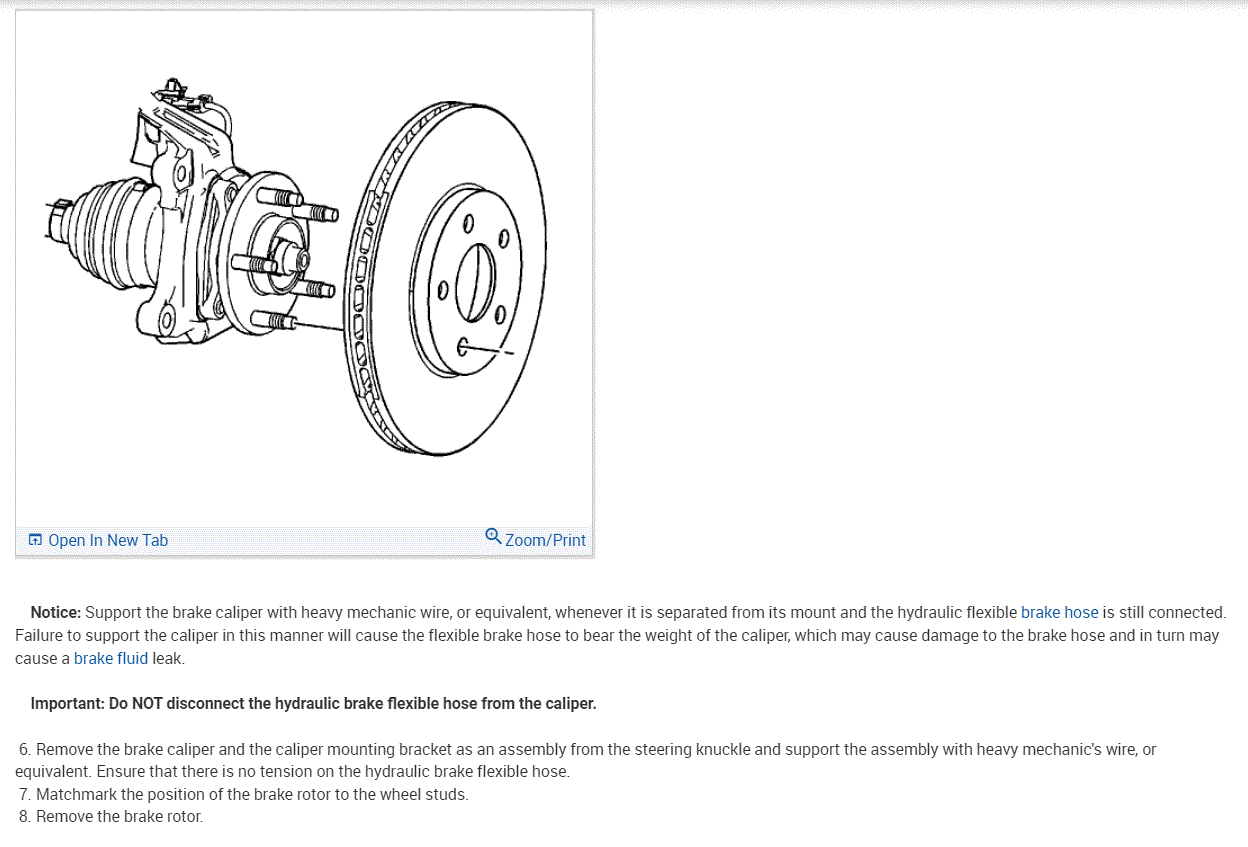This screenshot has height=847, width=1248.
Task: Follow the 'brake fluid' hyperlink
Action: 111,658
